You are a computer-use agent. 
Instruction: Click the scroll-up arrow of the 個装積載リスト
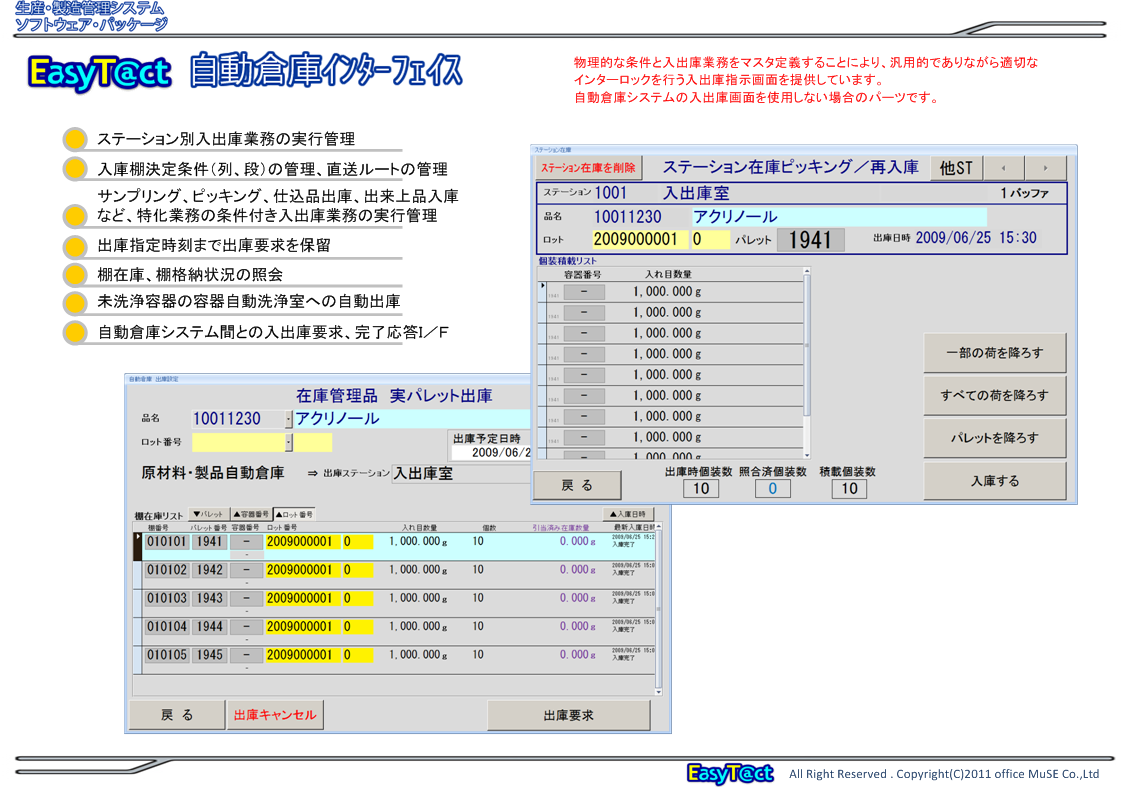(806, 272)
